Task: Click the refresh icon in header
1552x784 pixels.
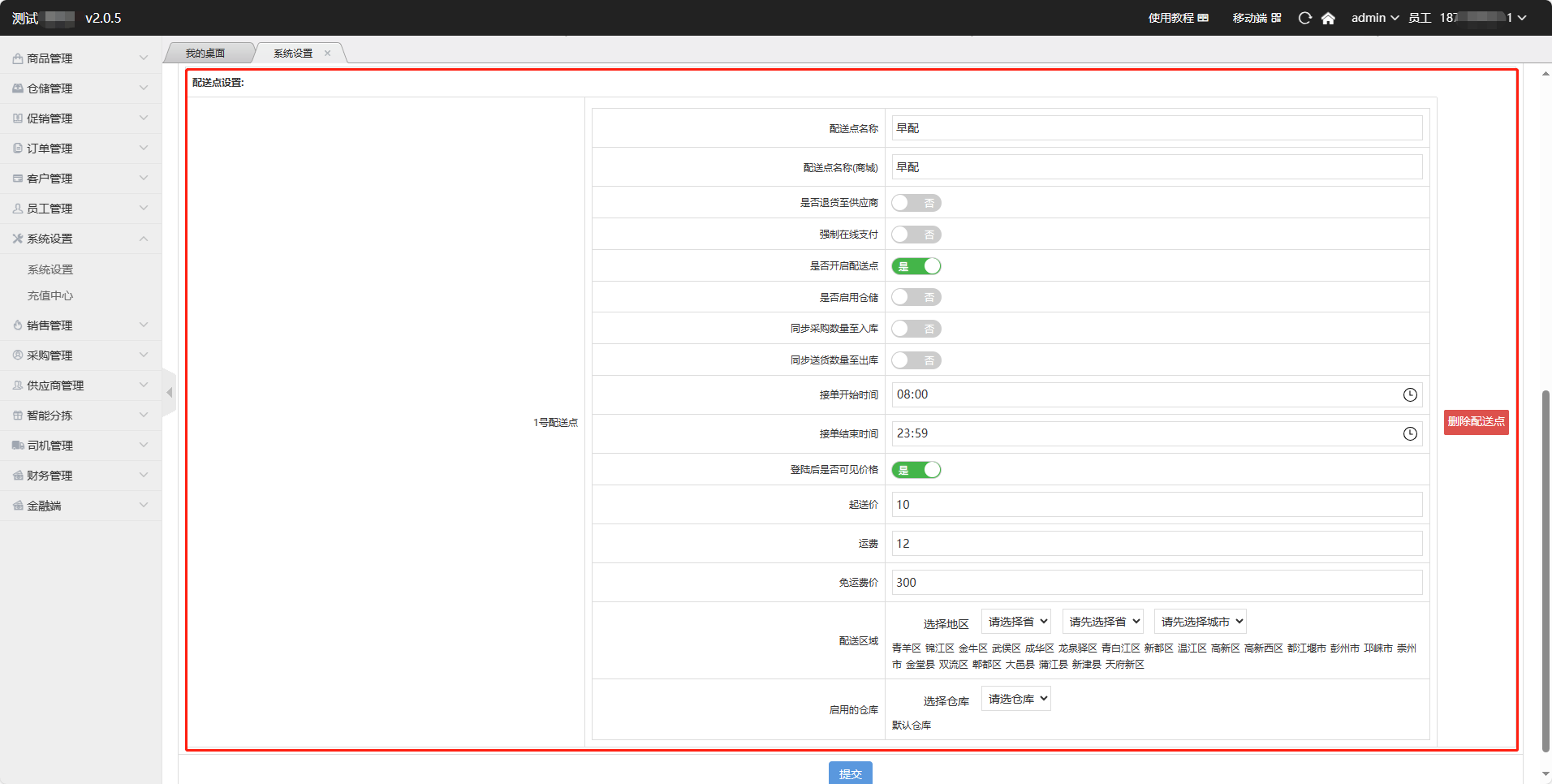Action: [1304, 18]
